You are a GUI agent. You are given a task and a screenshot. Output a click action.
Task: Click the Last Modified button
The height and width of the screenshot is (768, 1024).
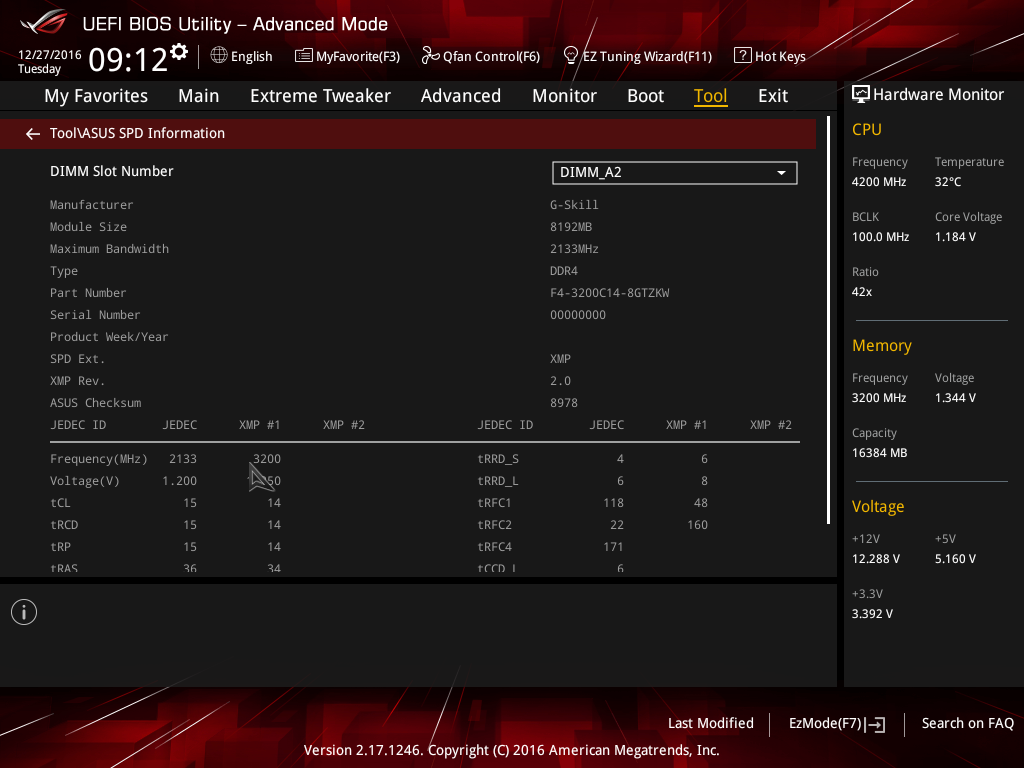tap(711, 724)
